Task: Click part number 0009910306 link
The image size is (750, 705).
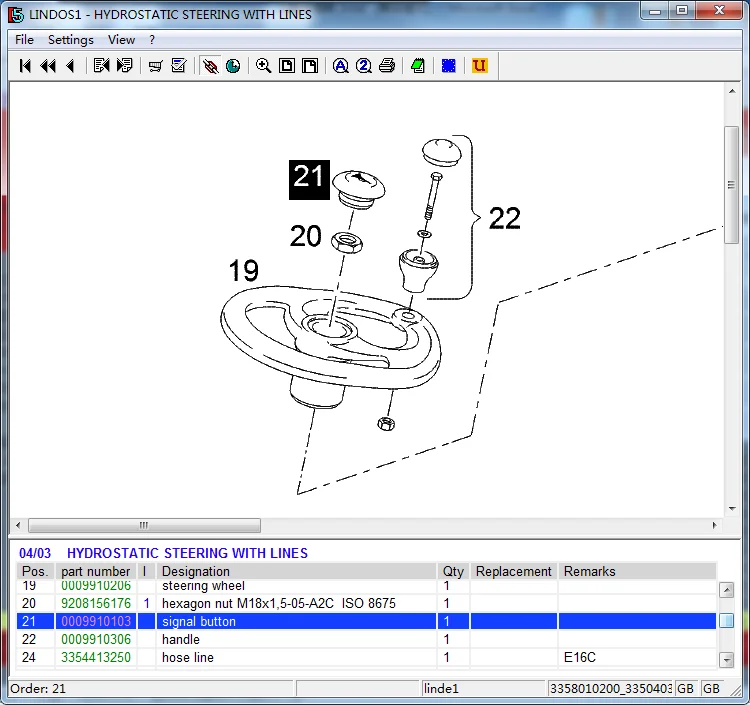Action: pos(96,640)
